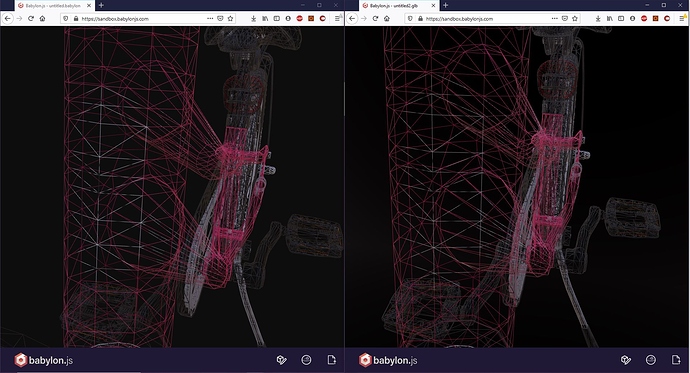Open library menu in left window
Viewport: 690px width, 373px height.
(265, 18)
